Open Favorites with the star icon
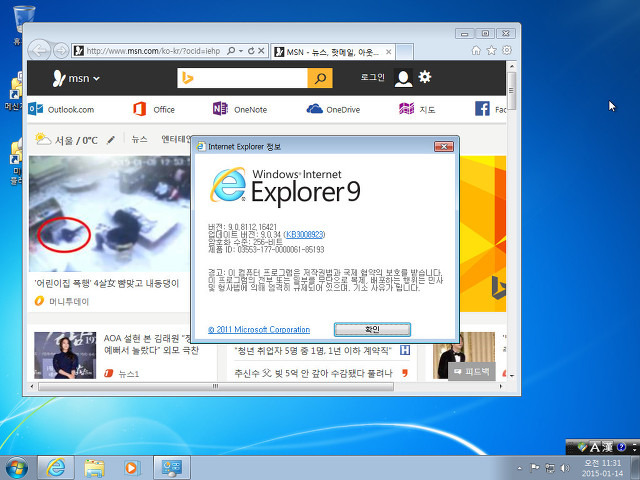640x480 pixels. coord(491,50)
